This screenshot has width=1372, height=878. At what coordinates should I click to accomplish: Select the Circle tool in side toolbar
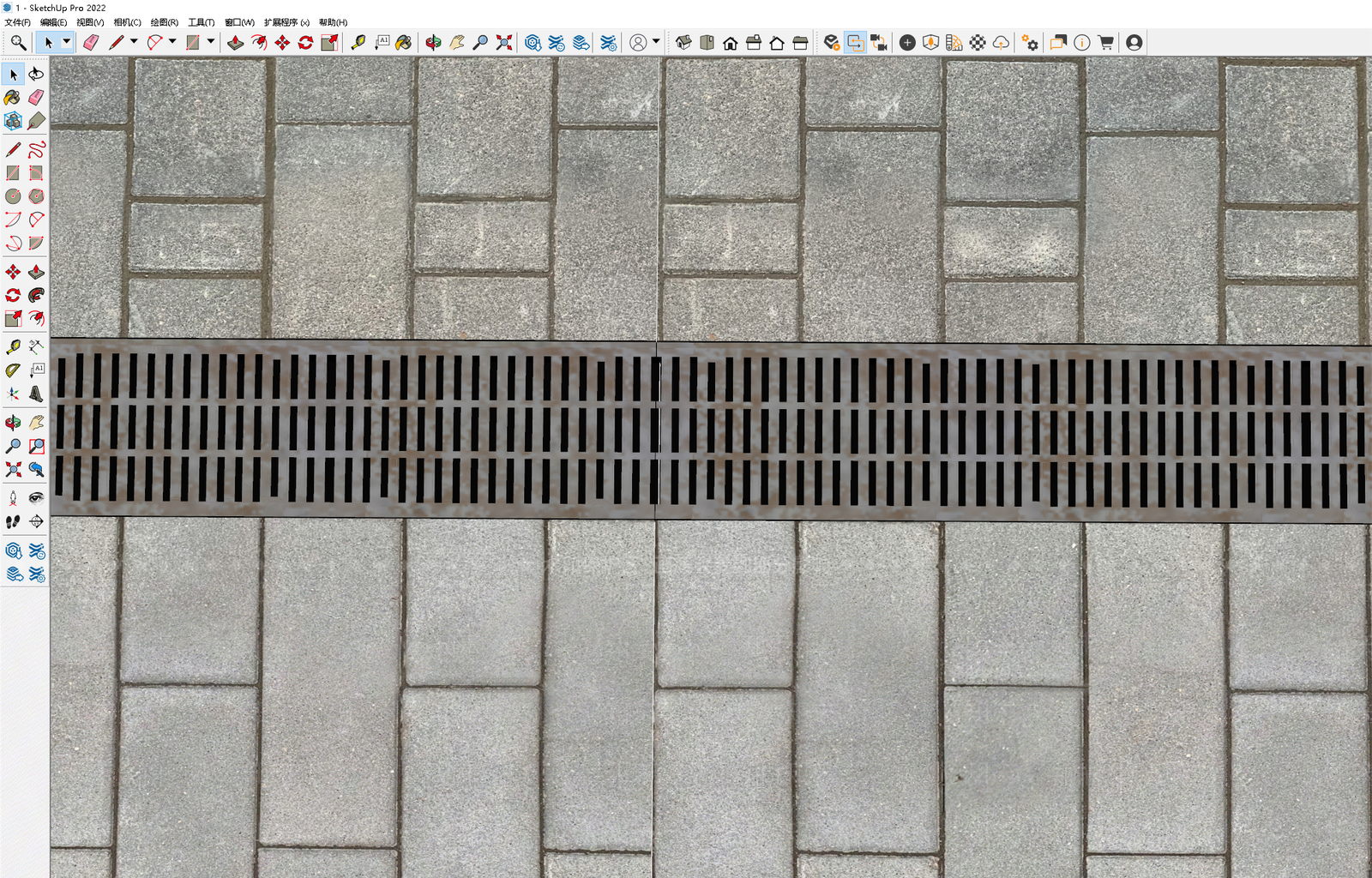click(x=13, y=196)
